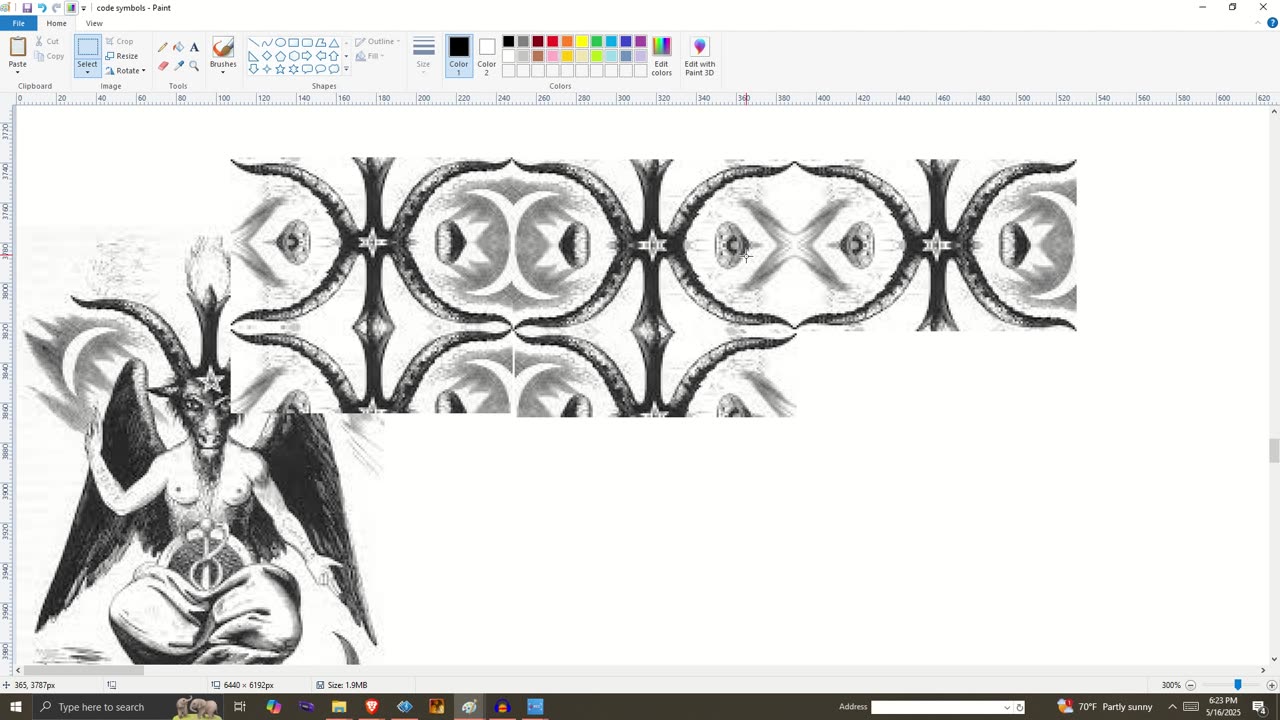Viewport: 1280px width, 720px height.
Task: Open the Rotate dropdown
Action: pyautogui.click(x=125, y=70)
